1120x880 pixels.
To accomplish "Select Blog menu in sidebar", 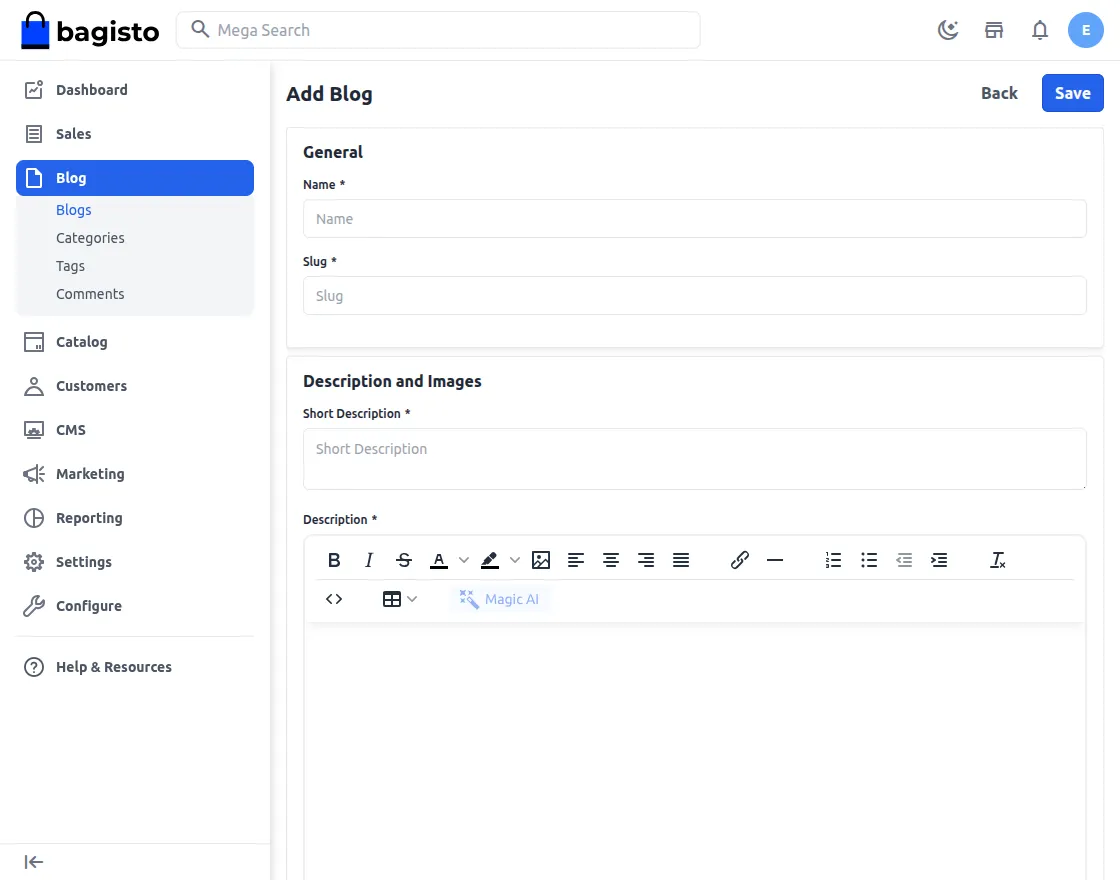I will coord(134,178).
